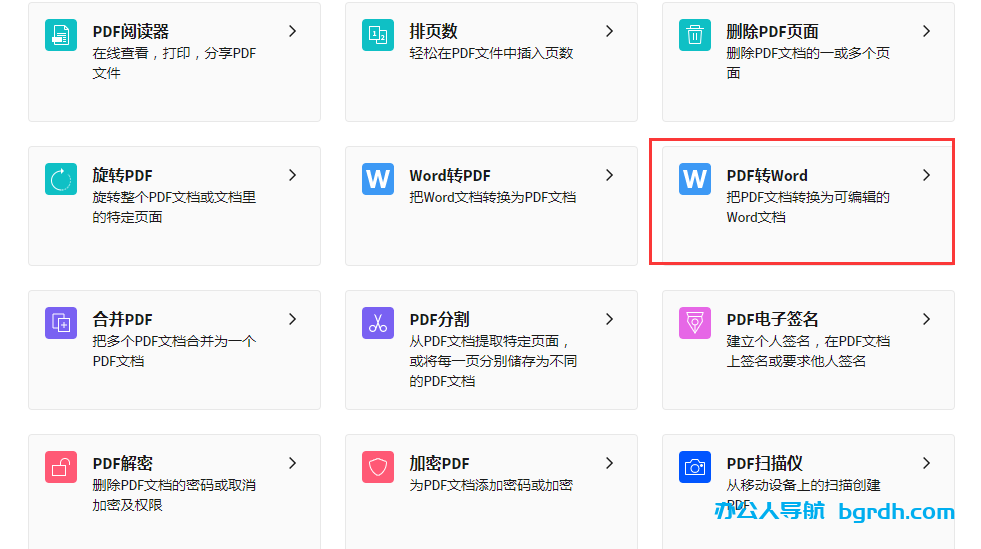Click the 合并PDF merge icon
The height and width of the screenshot is (549, 981).
pyautogui.click(x=61, y=323)
